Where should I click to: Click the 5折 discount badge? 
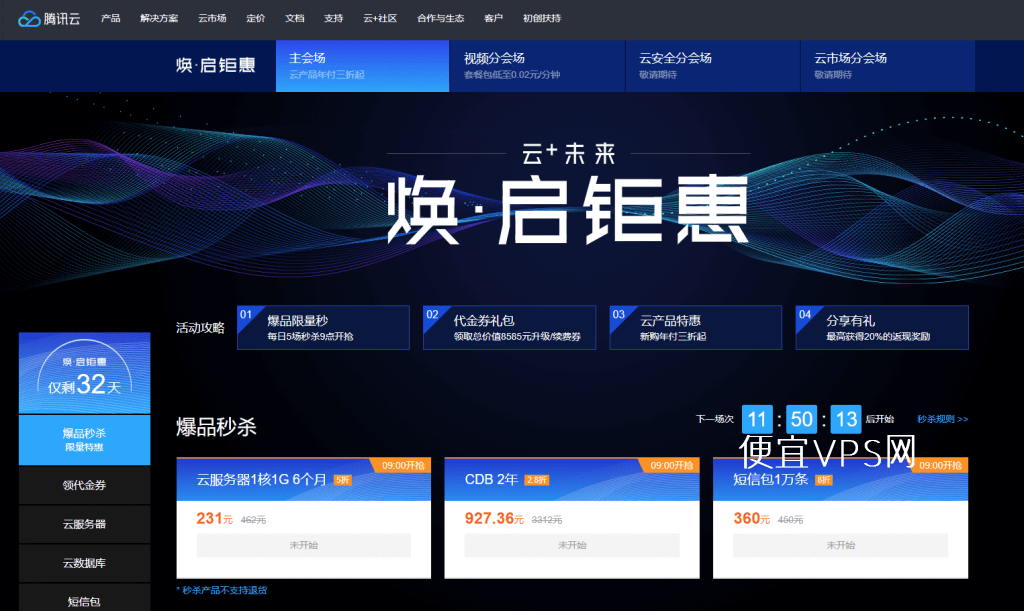(x=343, y=480)
